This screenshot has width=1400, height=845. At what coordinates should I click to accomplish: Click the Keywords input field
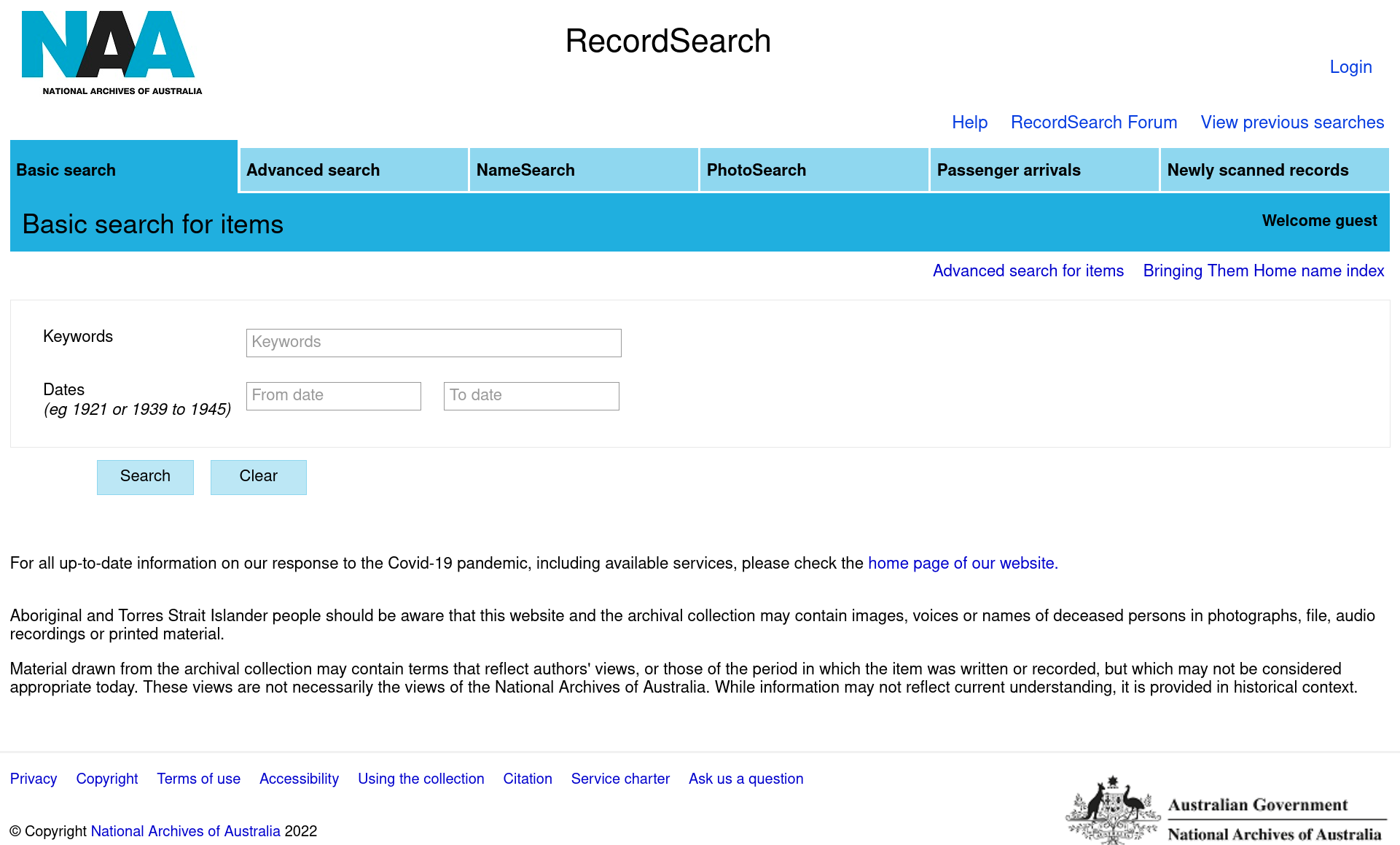point(434,343)
